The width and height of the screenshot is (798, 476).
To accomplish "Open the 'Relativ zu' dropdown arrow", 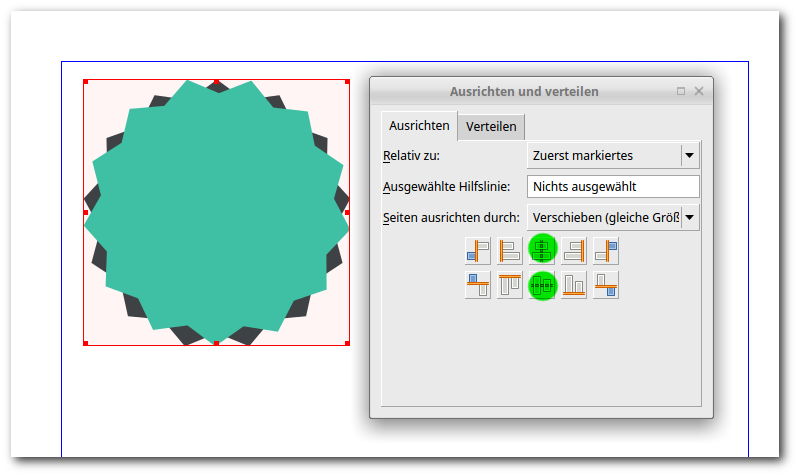I will pos(689,155).
